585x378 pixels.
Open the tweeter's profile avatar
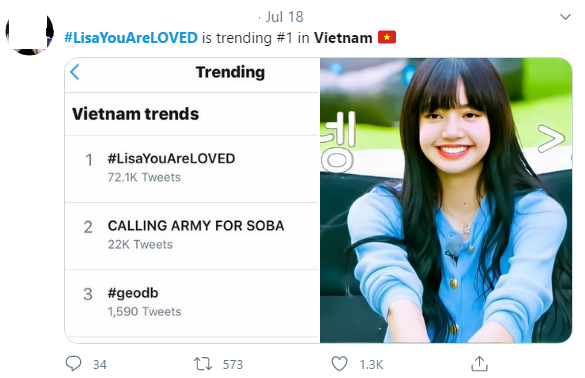pos(29,34)
